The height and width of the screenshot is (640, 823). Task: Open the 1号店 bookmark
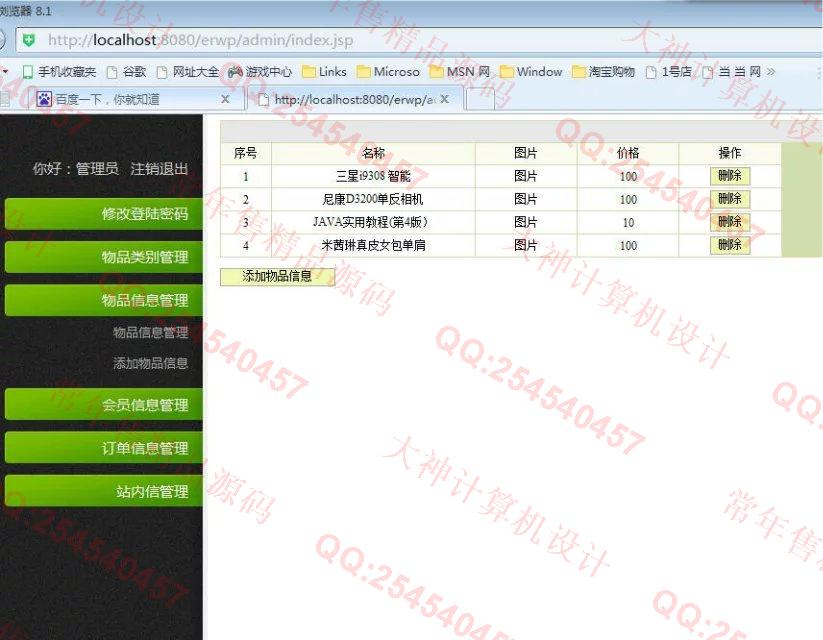point(668,72)
